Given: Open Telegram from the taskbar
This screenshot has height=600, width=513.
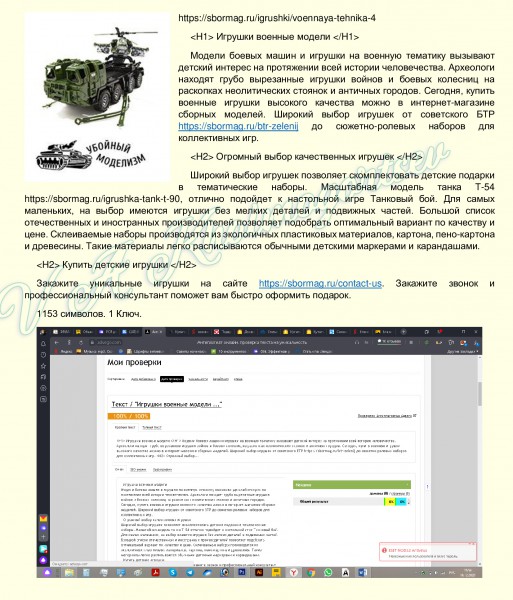Looking at the screenshot, I should (190, 572).
